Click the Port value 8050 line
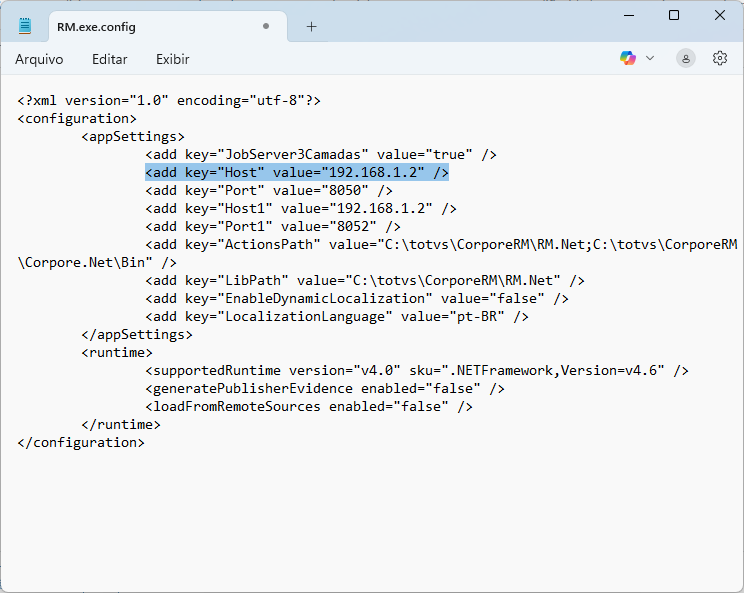The image size is (744, 593). pyautogui.click(x=269, y=191)
